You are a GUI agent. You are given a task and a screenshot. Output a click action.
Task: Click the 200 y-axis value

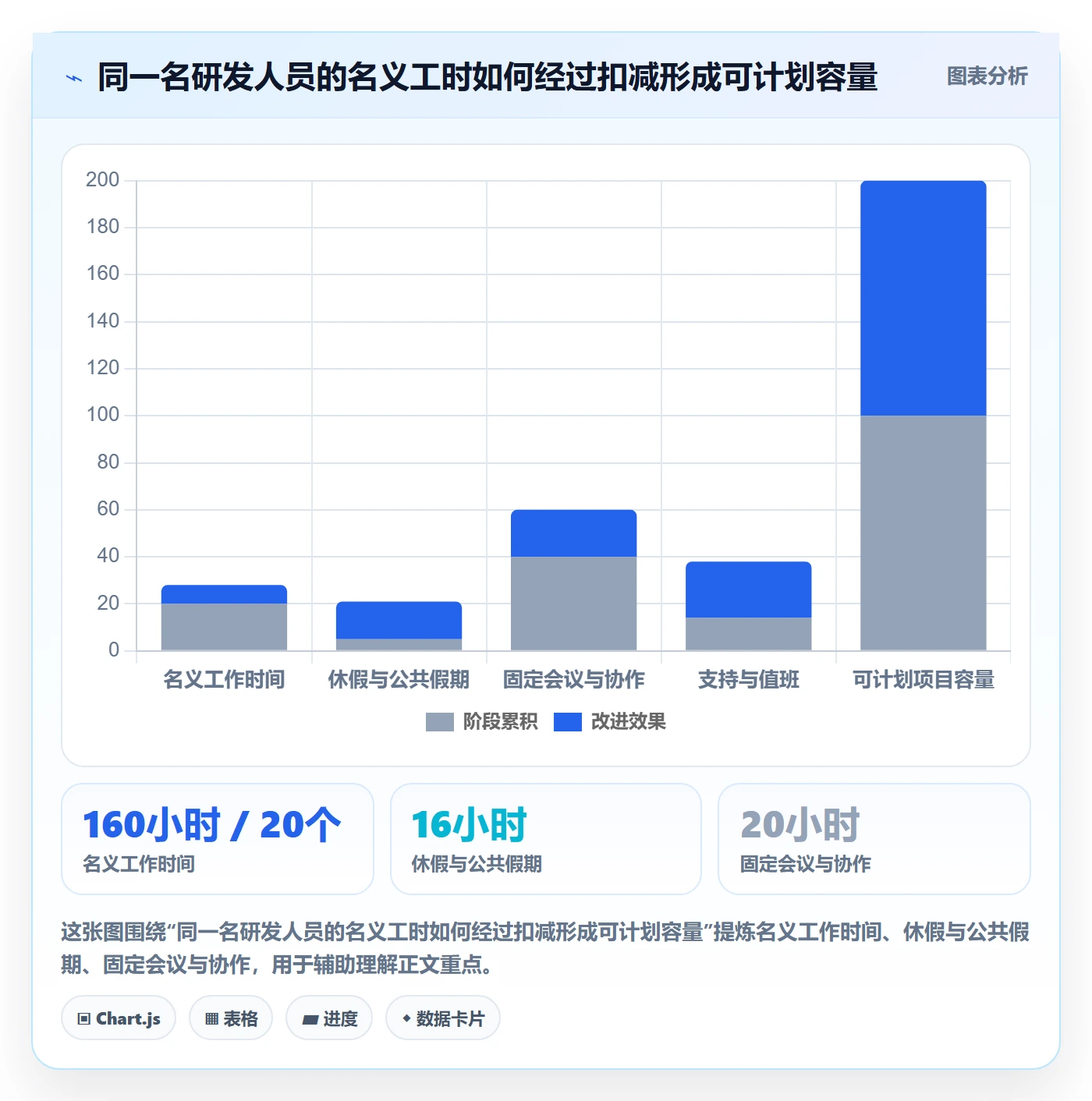click(x=102, y=180)
